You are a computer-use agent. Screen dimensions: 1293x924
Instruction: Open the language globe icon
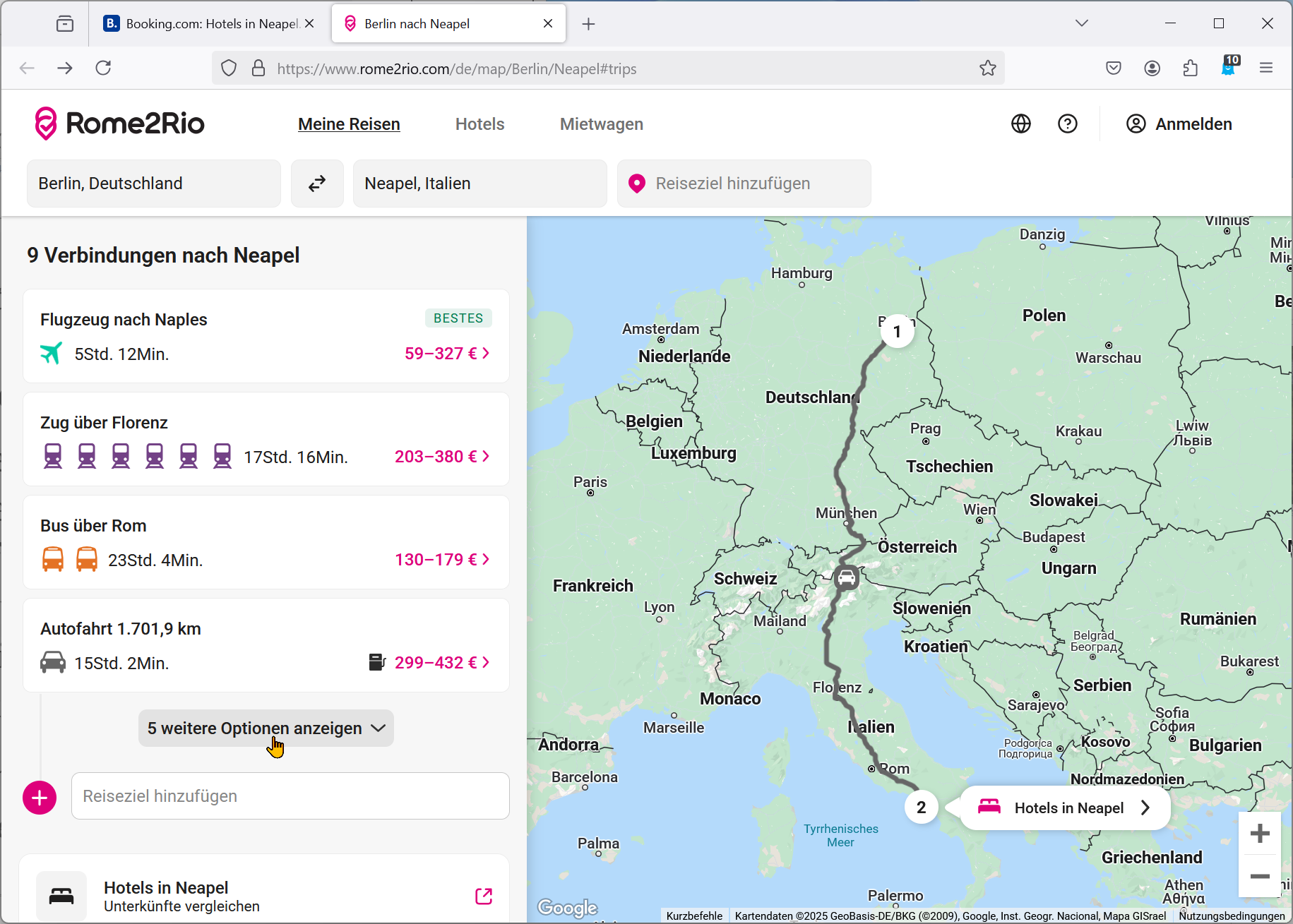coord(1021,124)
